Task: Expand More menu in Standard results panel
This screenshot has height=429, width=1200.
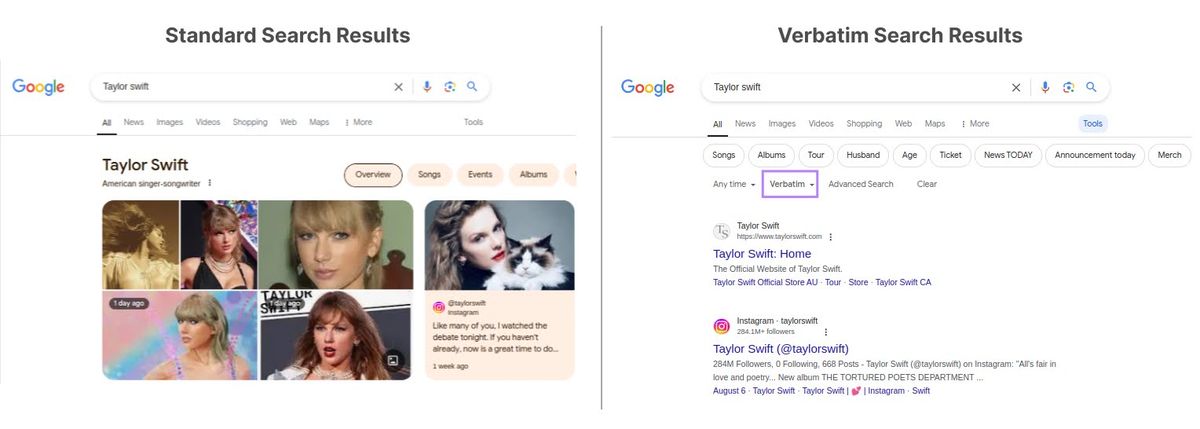Action: point(358,122)
